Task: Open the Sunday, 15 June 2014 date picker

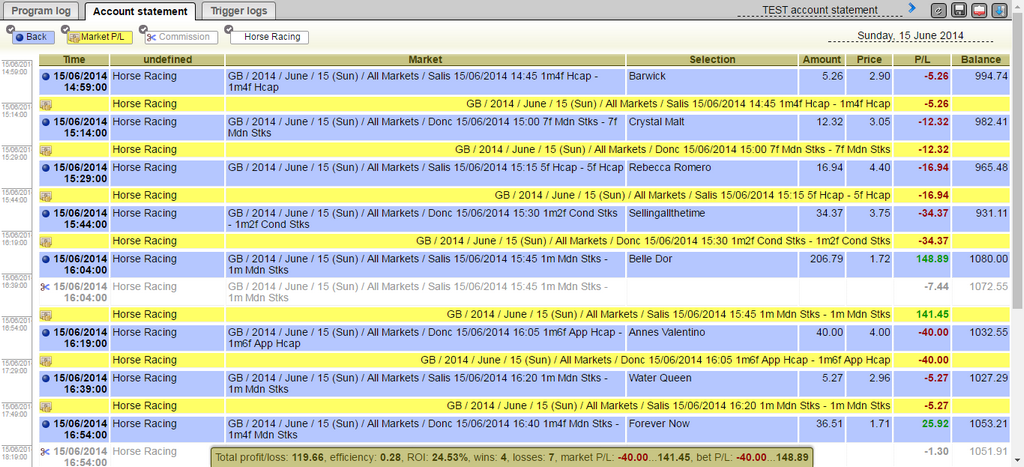Action: [910, 36]
